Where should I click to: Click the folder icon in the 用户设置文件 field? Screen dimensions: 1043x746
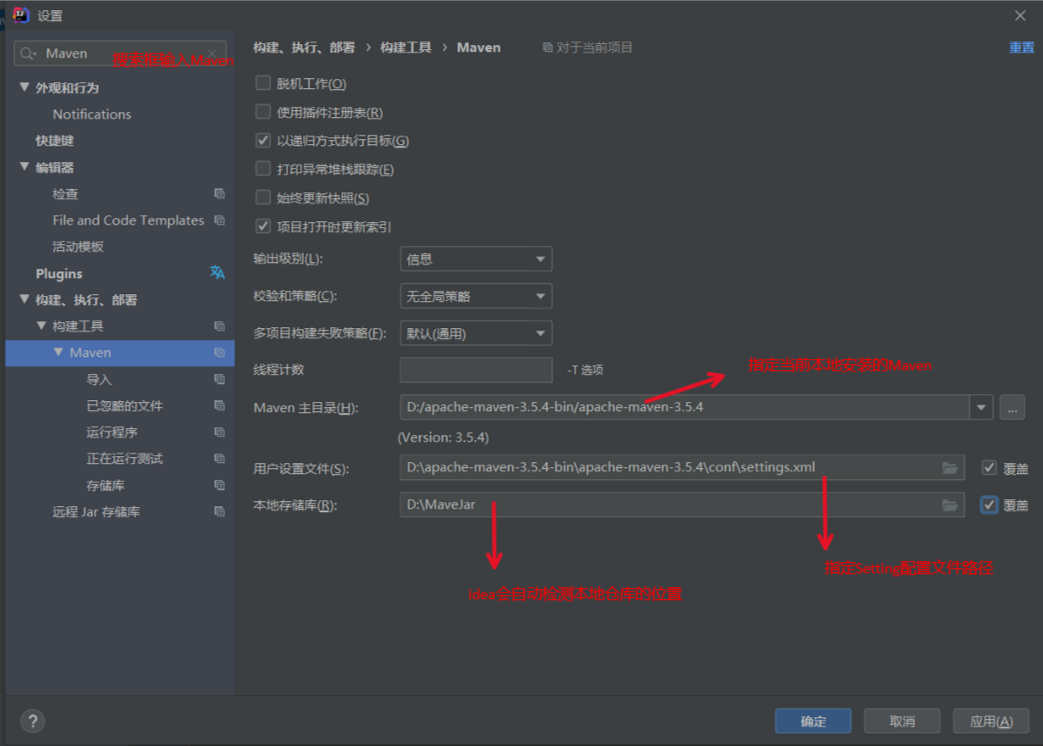pyautogui.click(x=950, y=468)
